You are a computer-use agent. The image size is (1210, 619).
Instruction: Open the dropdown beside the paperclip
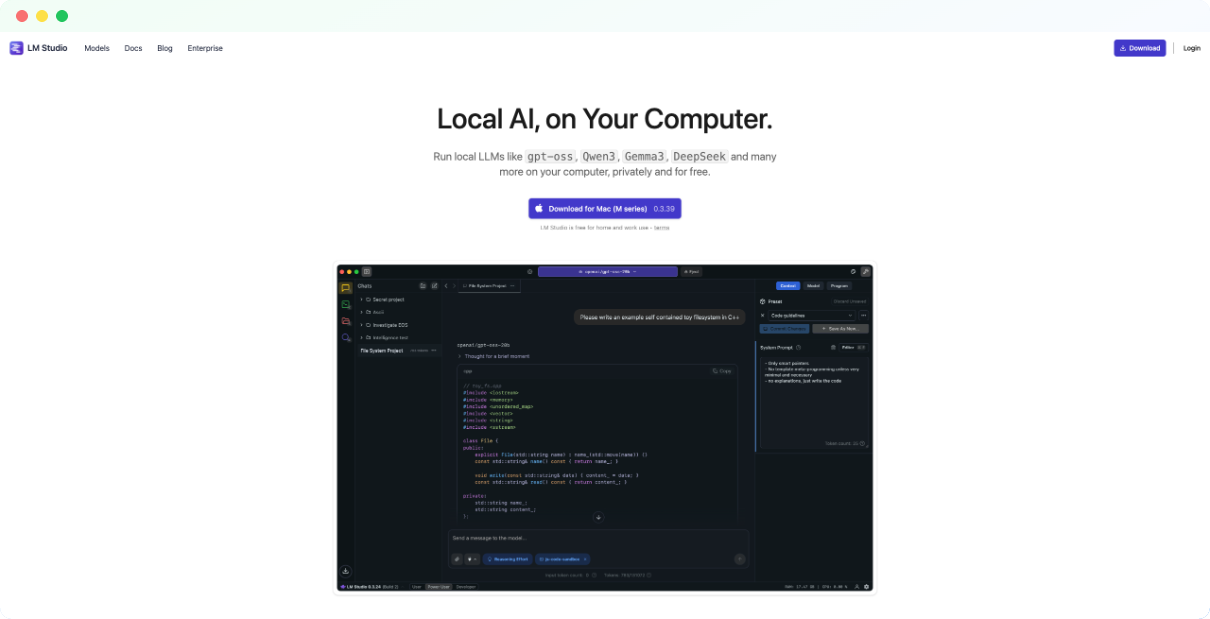(x=472, y=559)
